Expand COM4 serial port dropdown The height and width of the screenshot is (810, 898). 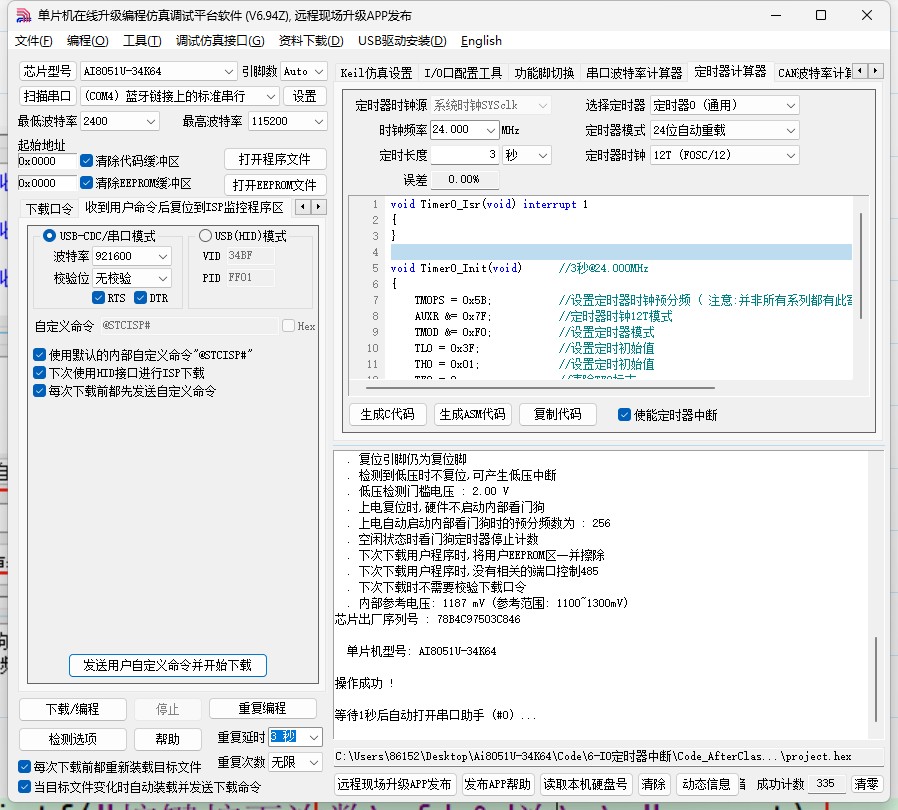click(x=271, y=96)
